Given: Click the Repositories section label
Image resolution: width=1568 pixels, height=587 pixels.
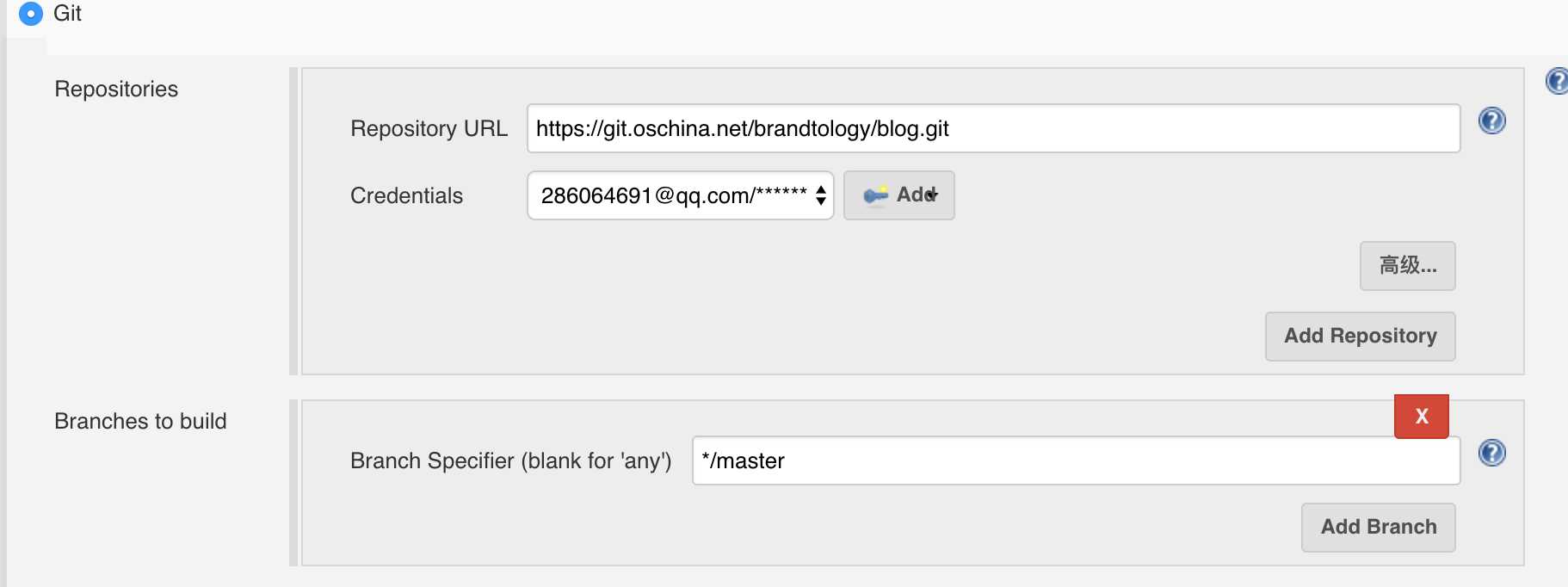Looking at the screenshot, I should (116, 89).
